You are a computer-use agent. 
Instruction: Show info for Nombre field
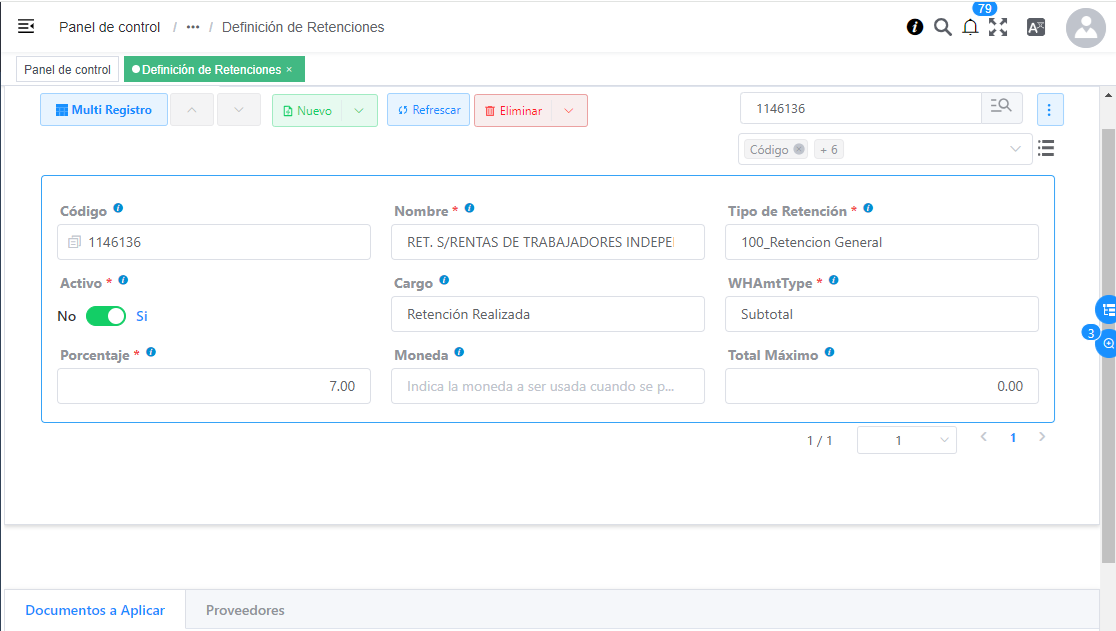[469, 208]
